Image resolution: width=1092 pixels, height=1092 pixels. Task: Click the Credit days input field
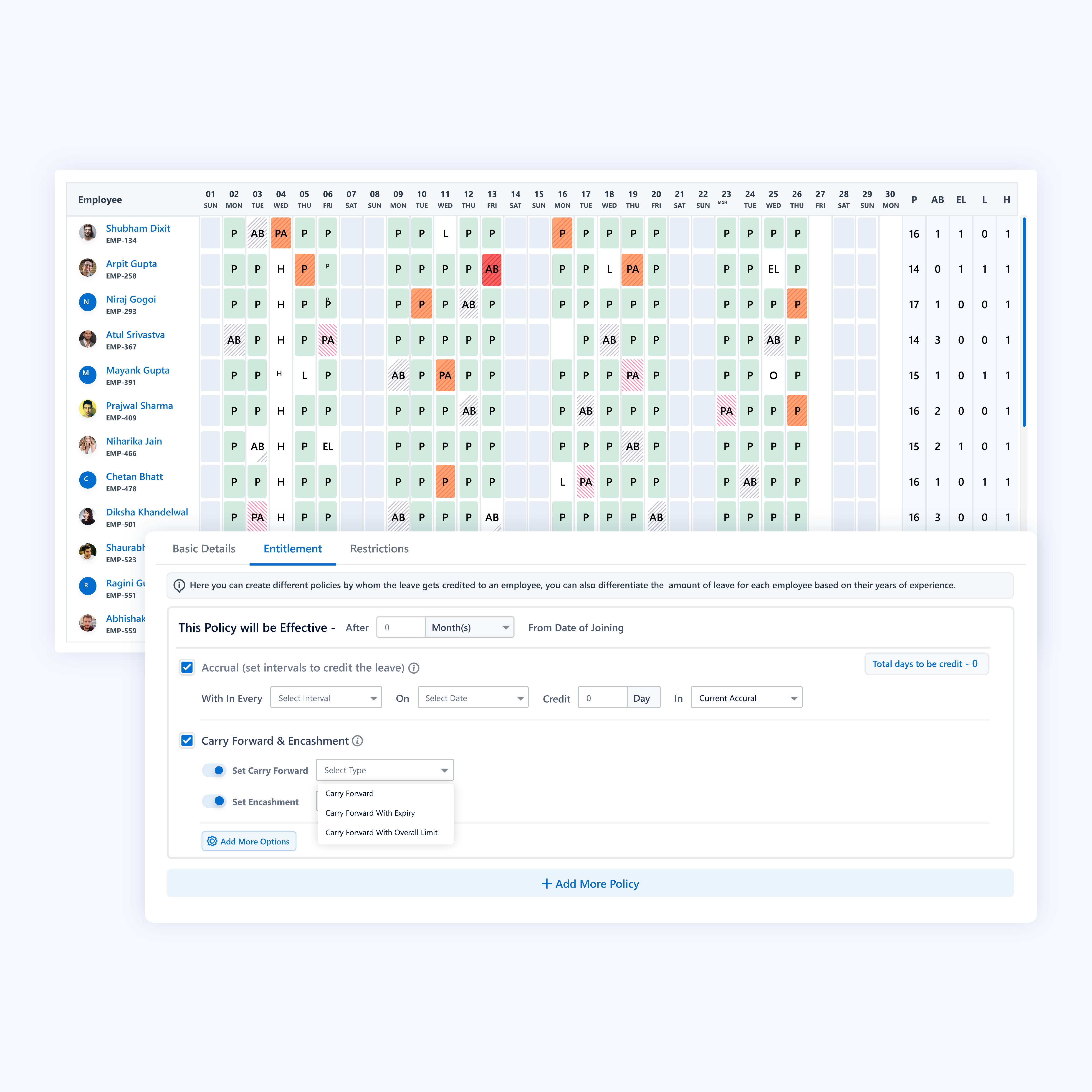coord(602,698)
